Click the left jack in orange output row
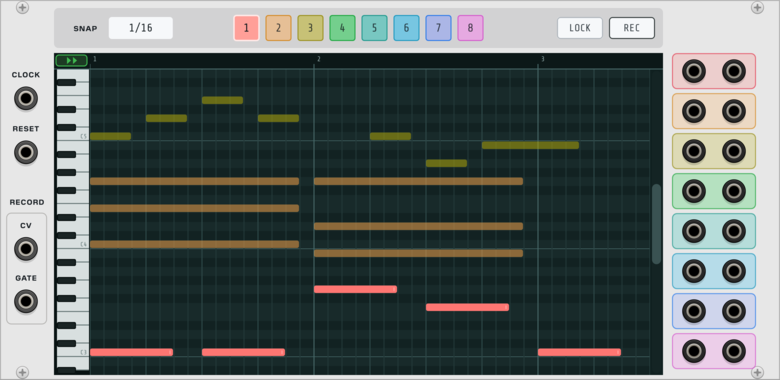Screen dimensions: 780x380 (694, 111)
